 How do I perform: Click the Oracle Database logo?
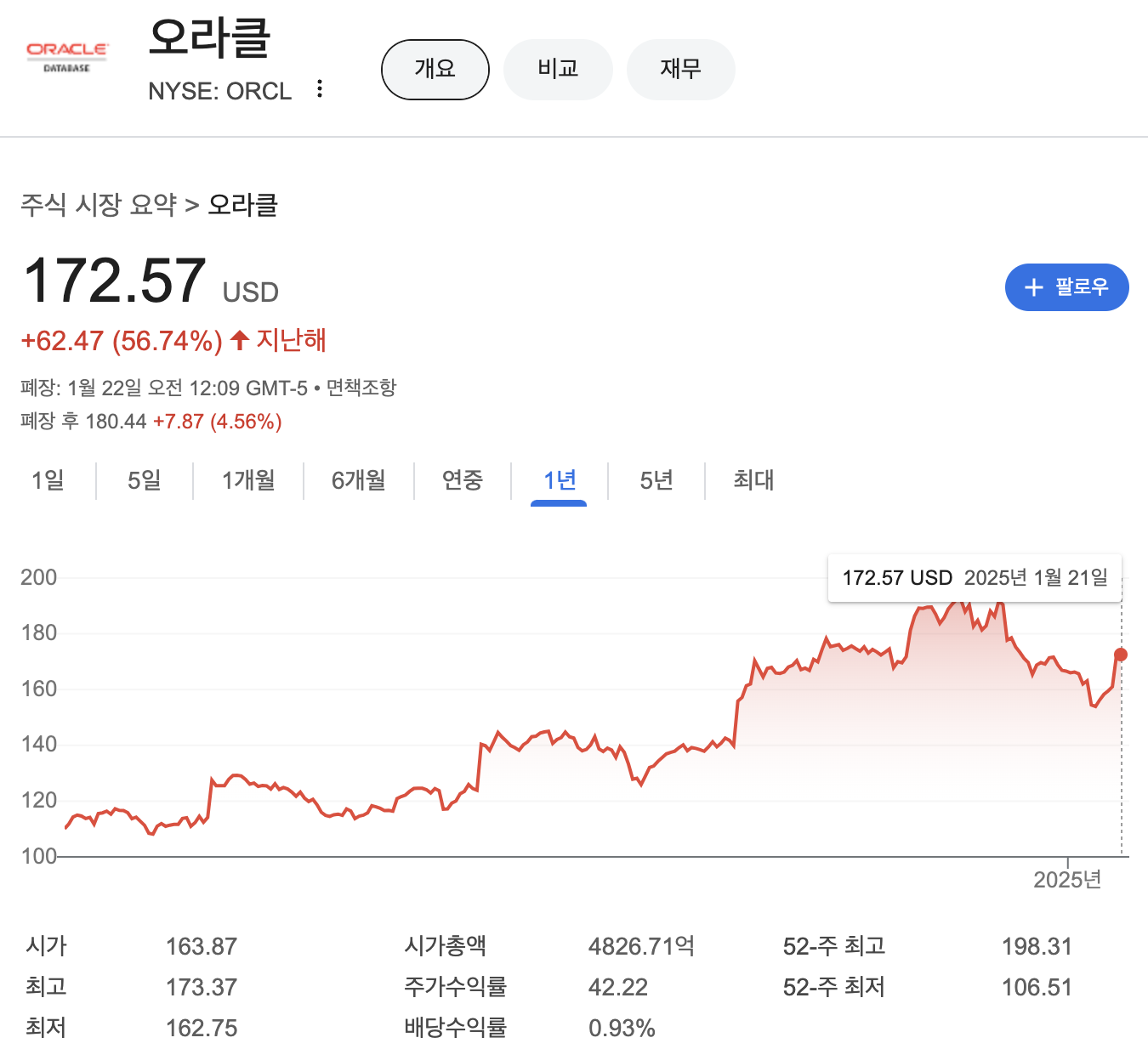coord(67,57)
